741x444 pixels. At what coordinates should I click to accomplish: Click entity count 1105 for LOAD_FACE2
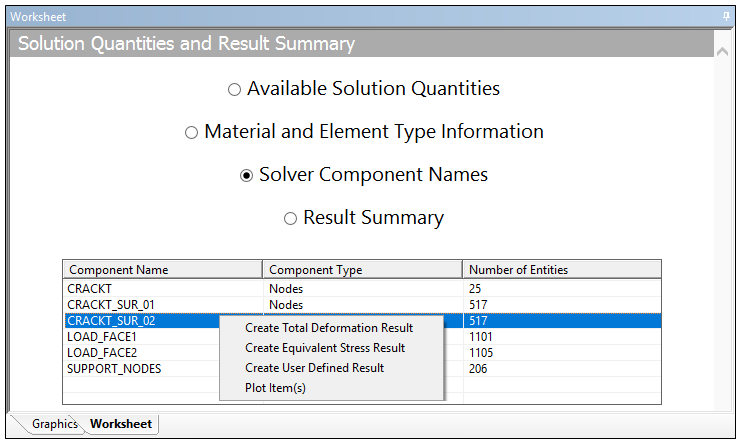pyautogui.click(x=480, y=353)
